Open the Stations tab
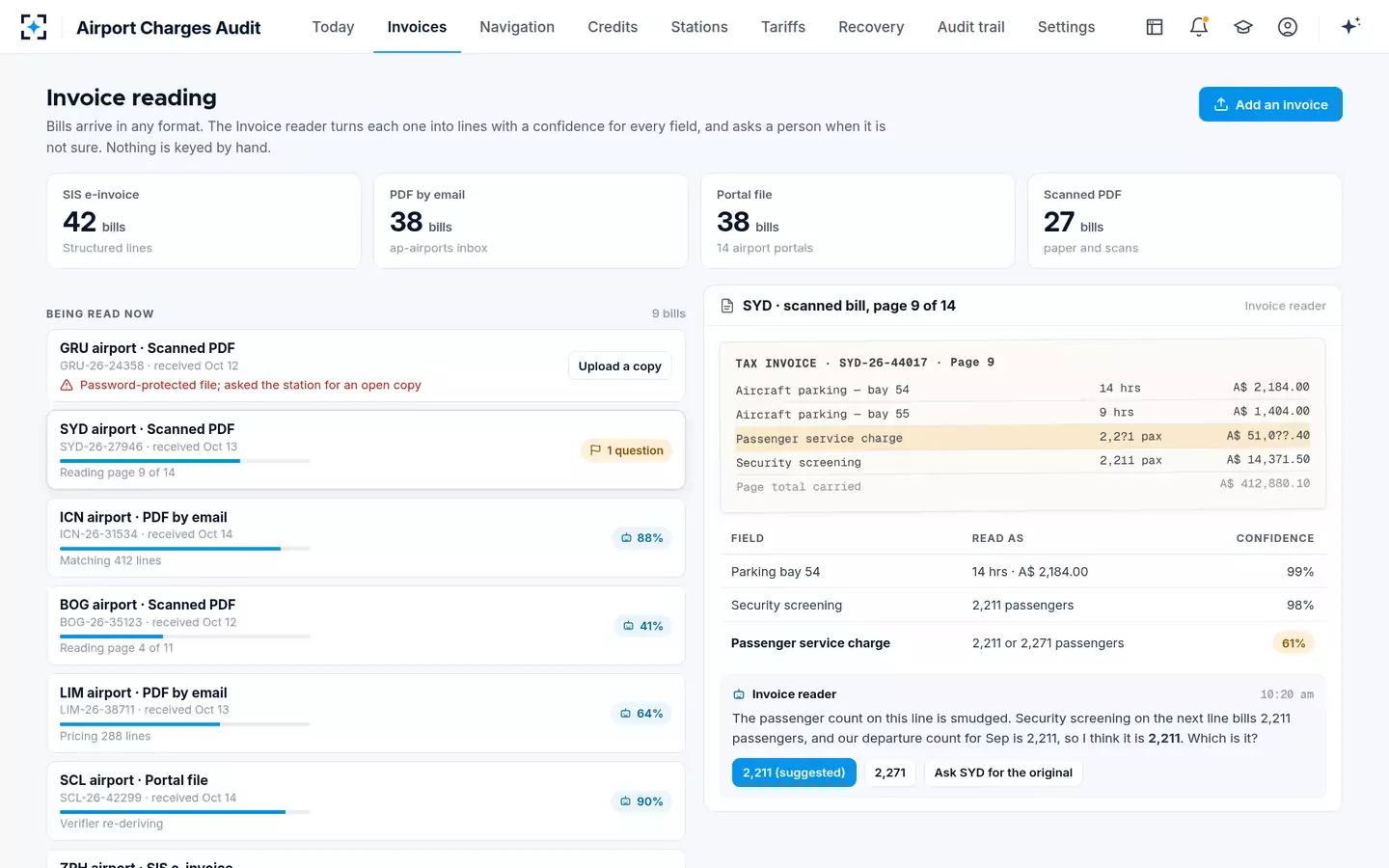This screenshot has height=868, width=1389. [x=699, y=27]
